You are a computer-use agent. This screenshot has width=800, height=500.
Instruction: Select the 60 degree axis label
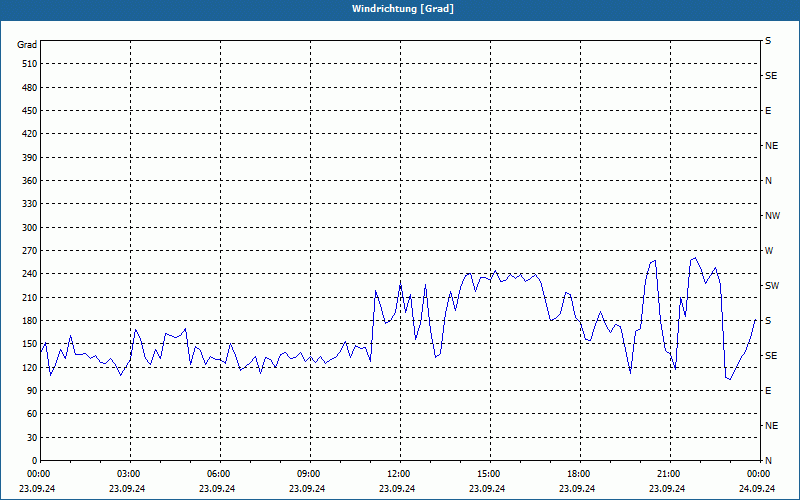[x=32, y=414]
